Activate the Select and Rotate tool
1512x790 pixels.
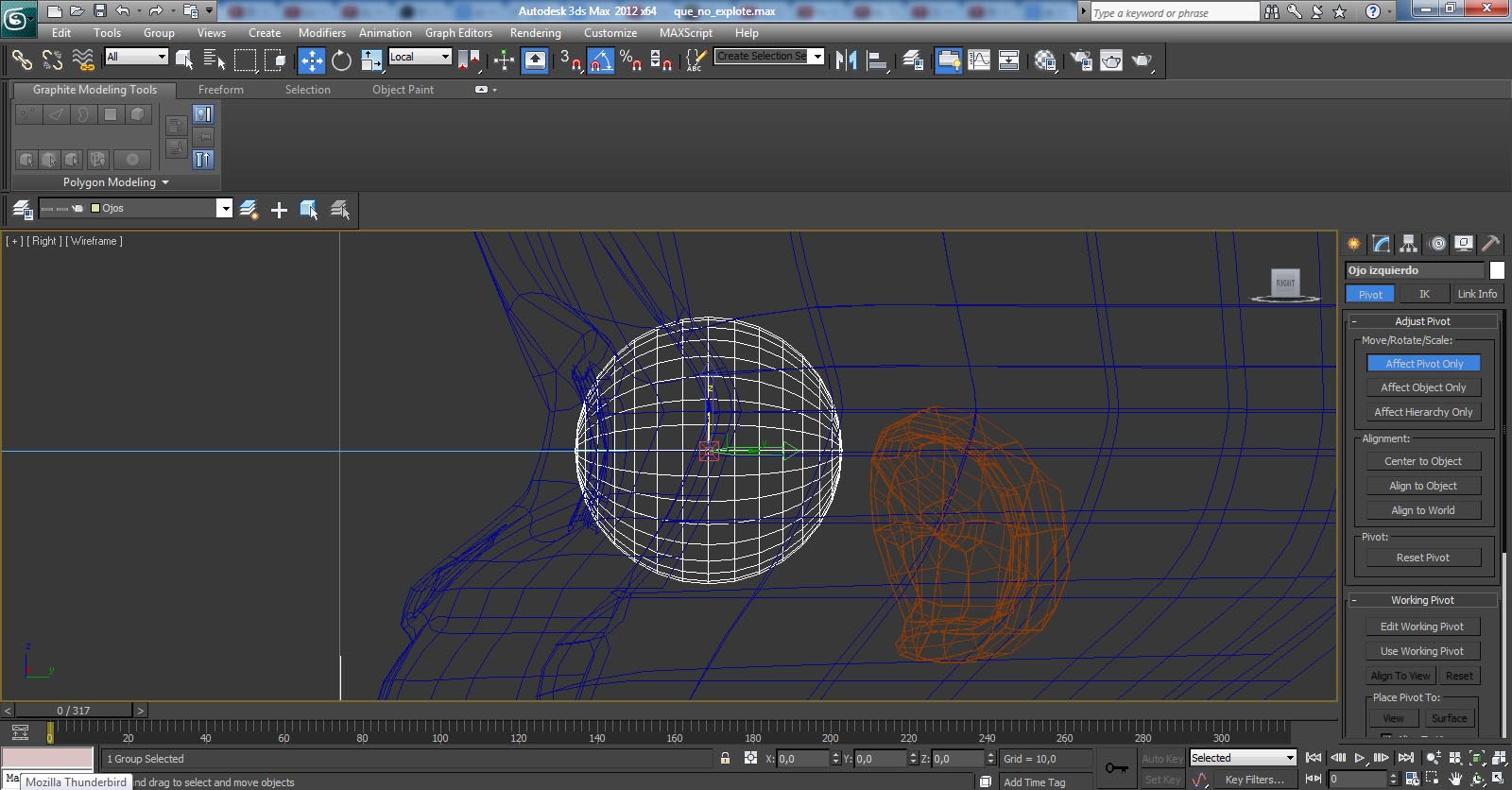[x=341, y=60]
